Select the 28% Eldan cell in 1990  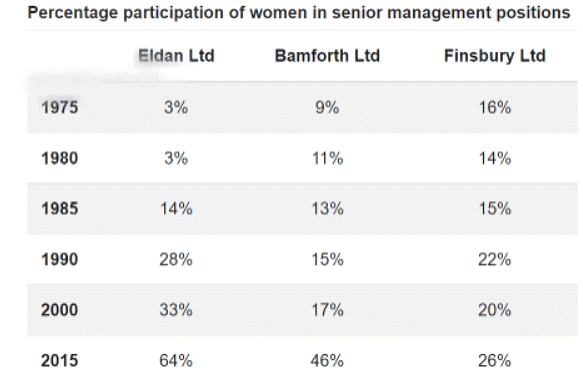point(176,259)
